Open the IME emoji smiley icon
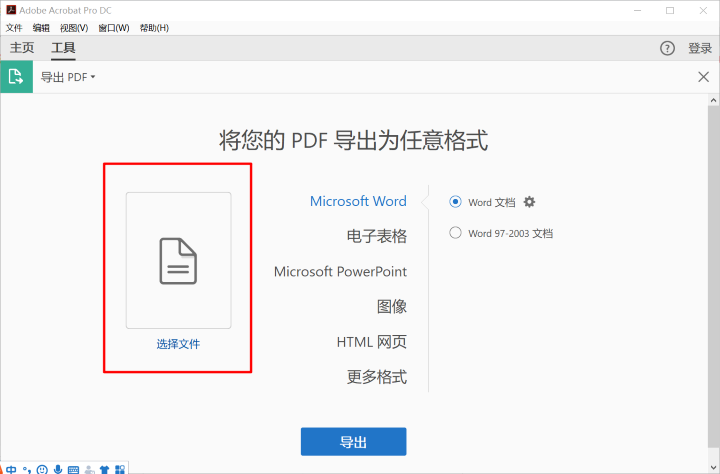 pos(42,468)
